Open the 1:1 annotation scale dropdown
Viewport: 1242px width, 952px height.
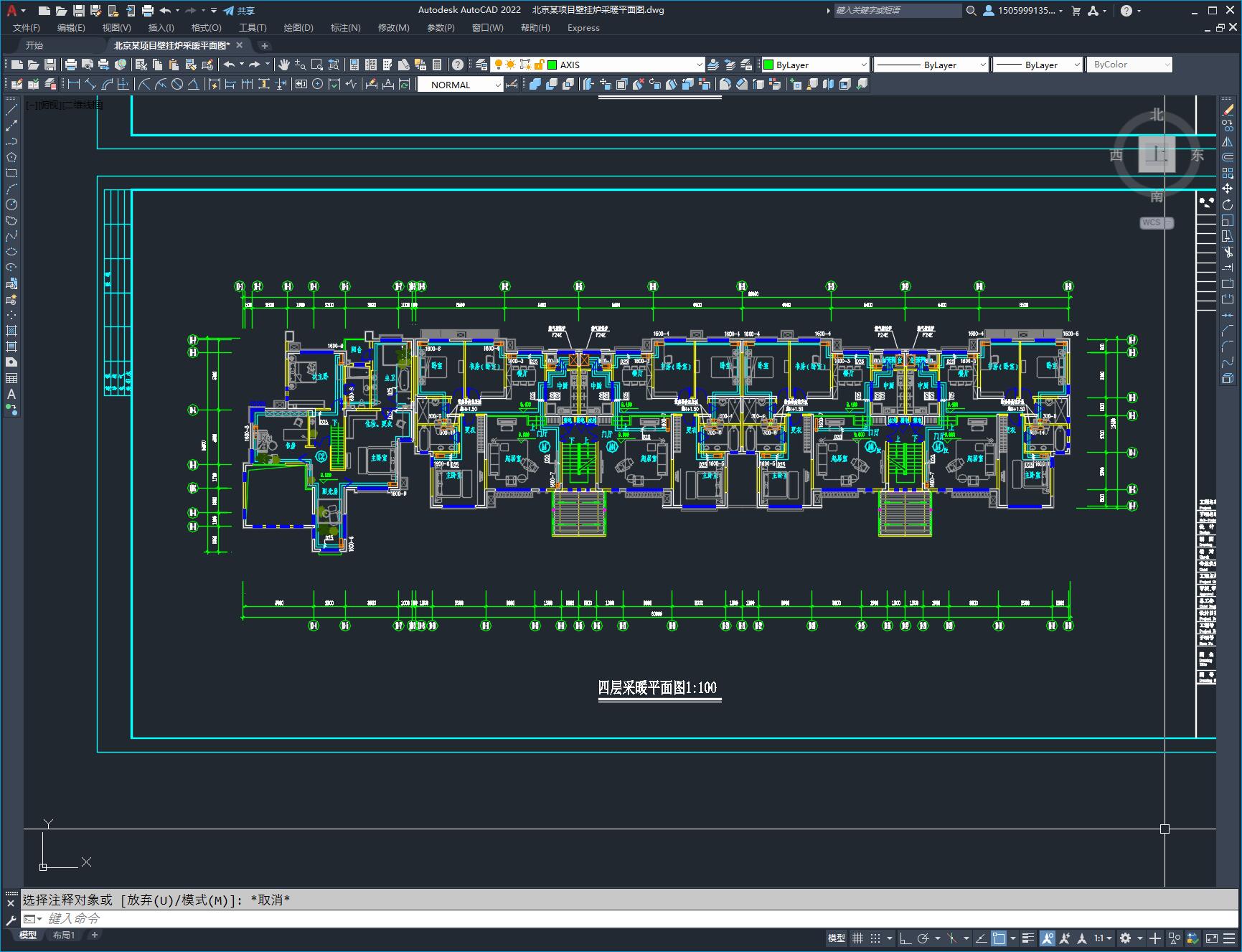point(1103,938)
